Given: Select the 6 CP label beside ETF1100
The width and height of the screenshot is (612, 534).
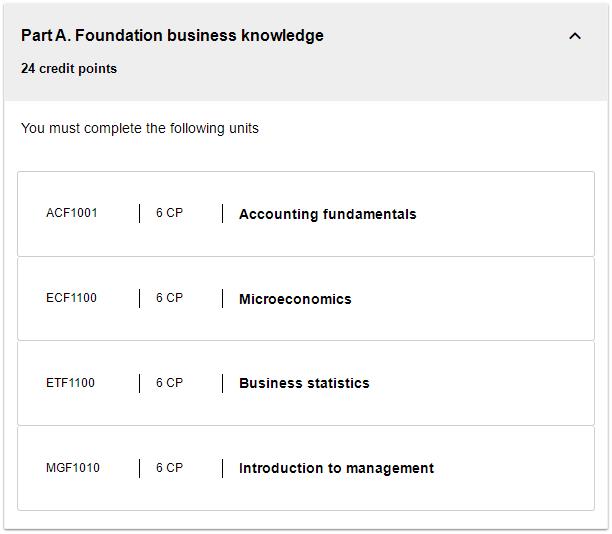Looking at the screenshot, I should coord(169,383).
